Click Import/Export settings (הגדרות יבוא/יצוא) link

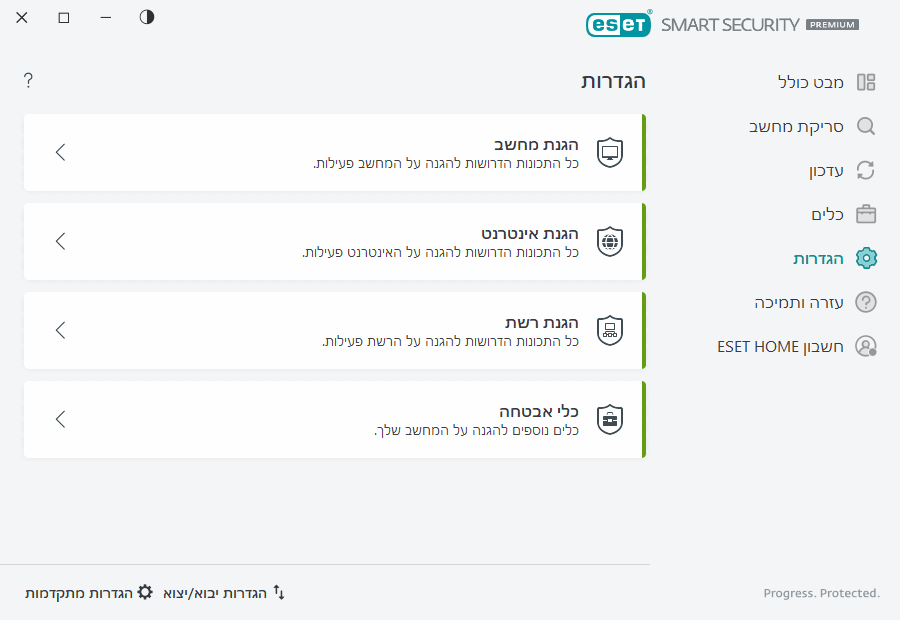[225, 593]
